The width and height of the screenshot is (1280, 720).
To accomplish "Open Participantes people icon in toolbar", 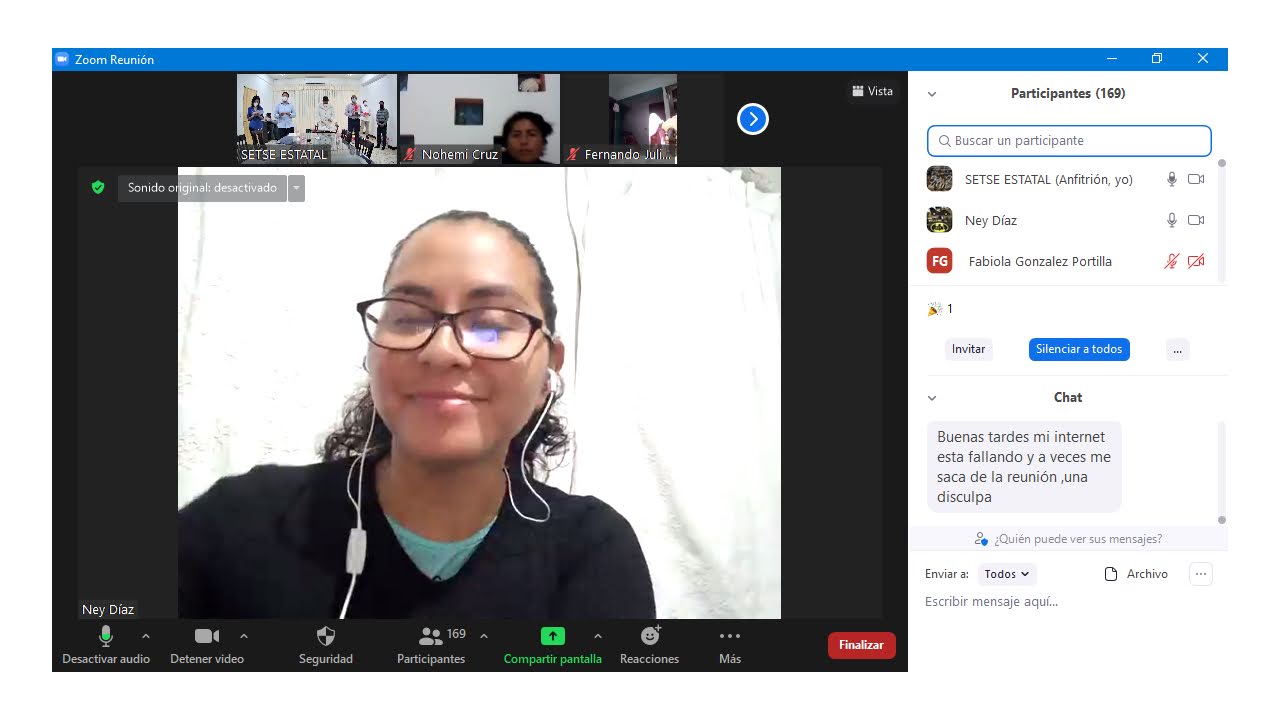I will coord(431,636).
